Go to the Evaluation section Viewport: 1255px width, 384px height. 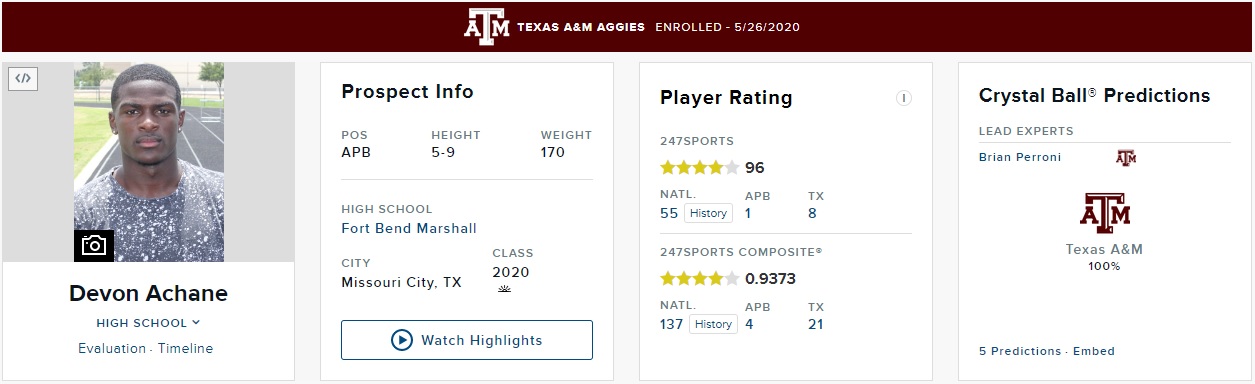pyautogui.click(x=113, y=348)
